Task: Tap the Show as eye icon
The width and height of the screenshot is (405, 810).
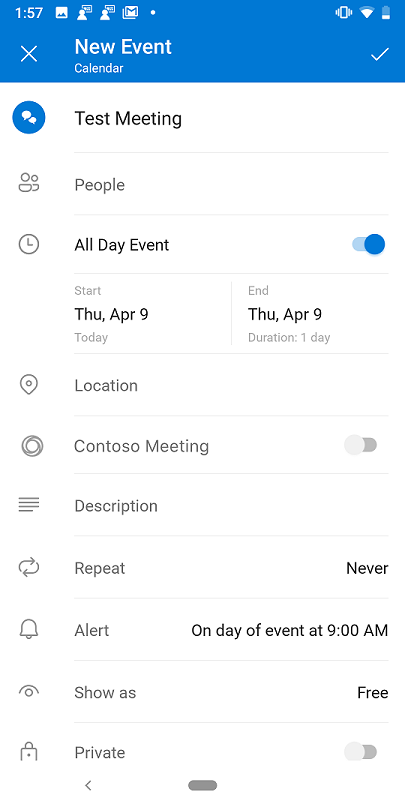Action: pyautogui.click(x=29, y=692)
